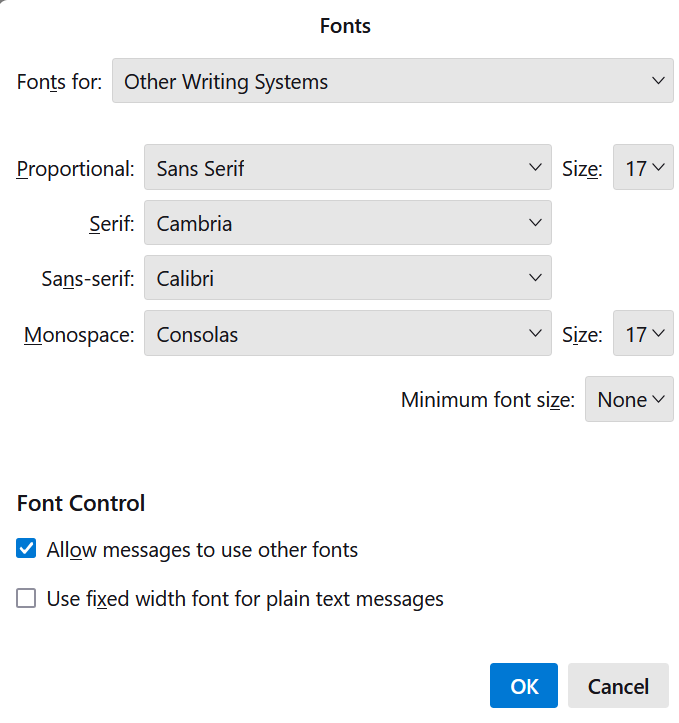The height and width of the screenshot is (723, 679).
Task: Open the Minimum font size dropdown
Action: 629,399
